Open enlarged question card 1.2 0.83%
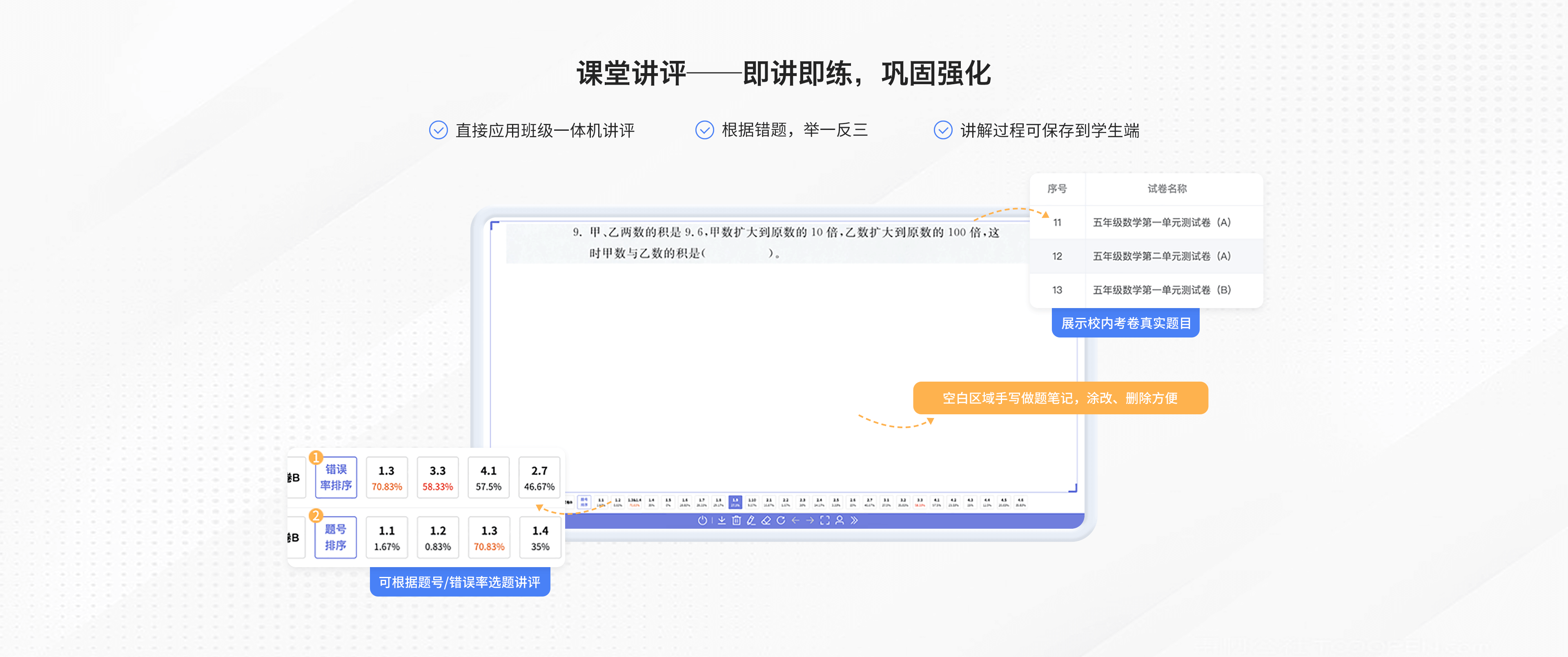 click(438, 538)
